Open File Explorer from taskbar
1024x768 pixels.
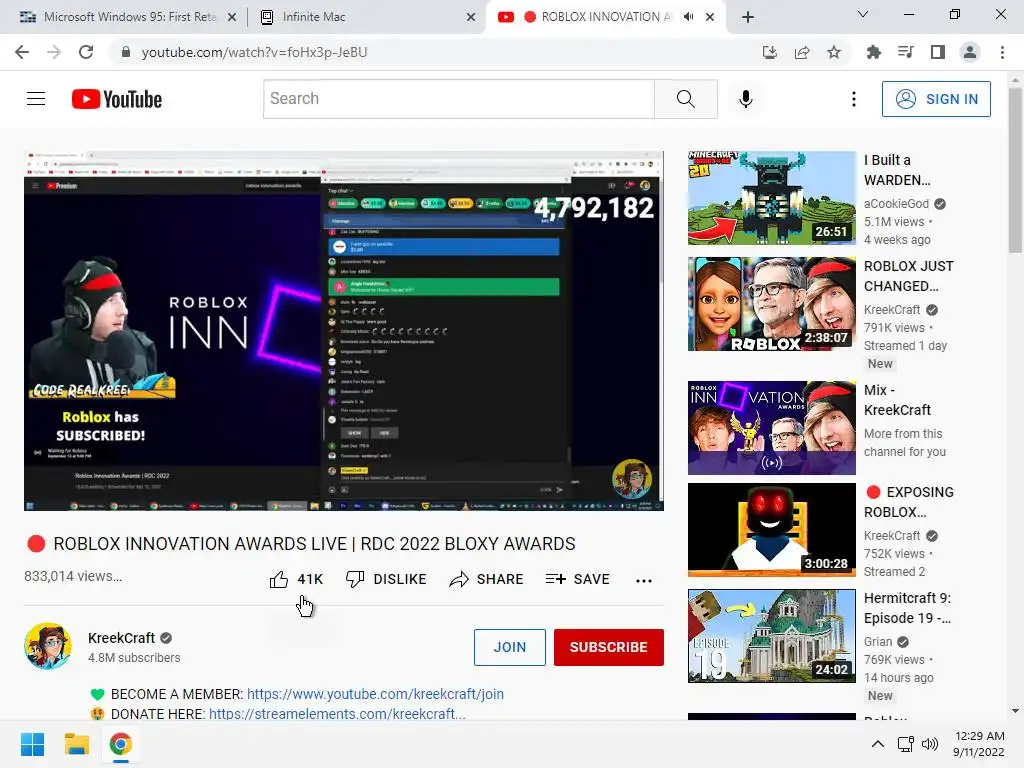click(x=76, y=744)
